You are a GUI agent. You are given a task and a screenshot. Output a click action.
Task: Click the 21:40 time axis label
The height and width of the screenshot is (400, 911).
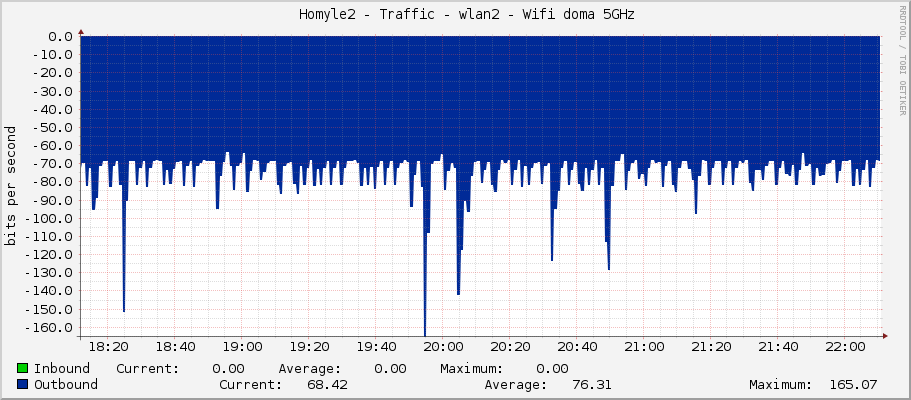point(777,347)
